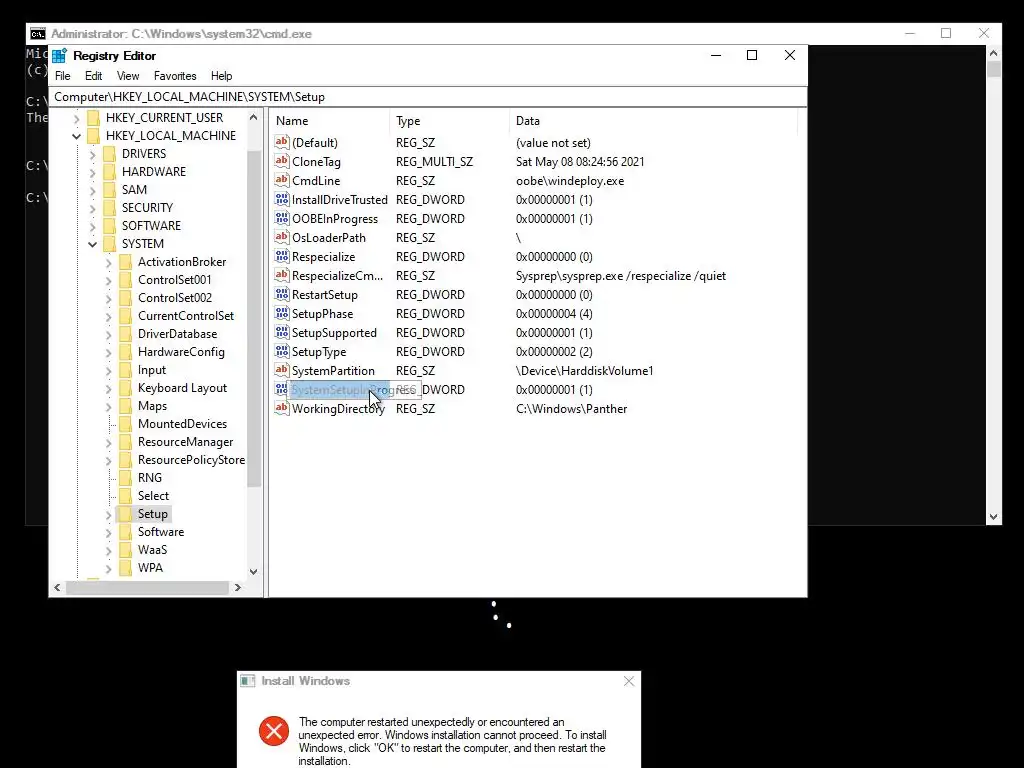
Task: Click the SystemSetupInProgress rename edit box
Action: (x=354, y=390)
